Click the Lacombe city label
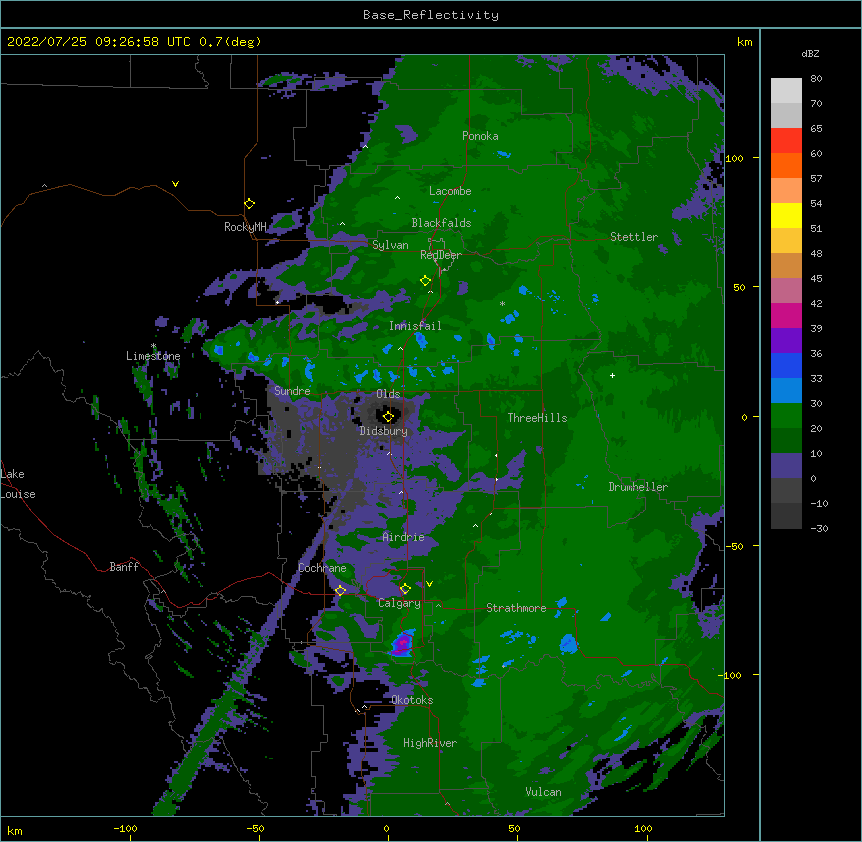 450,191
